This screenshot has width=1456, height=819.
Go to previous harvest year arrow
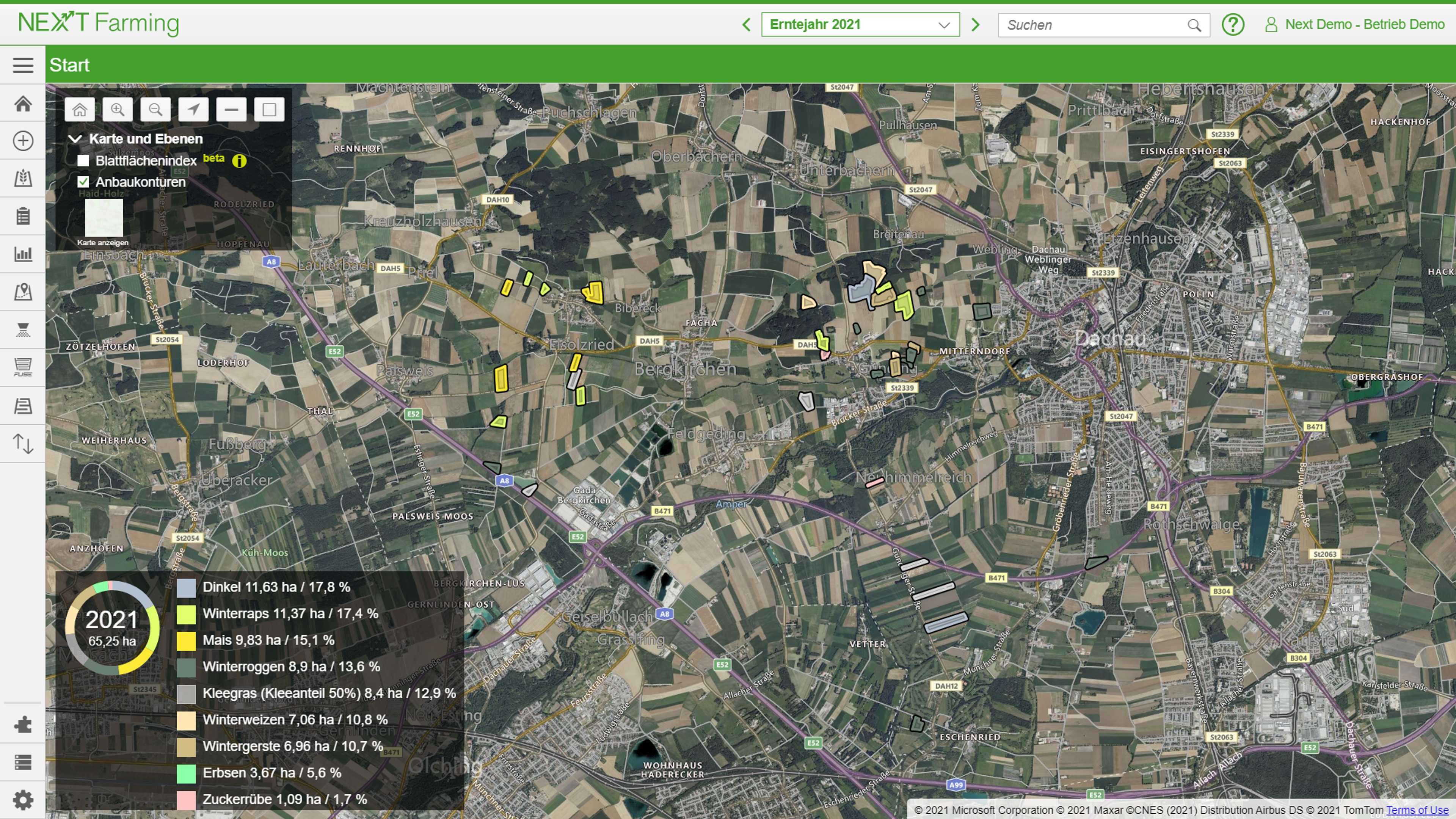click(x=746, y=25)
